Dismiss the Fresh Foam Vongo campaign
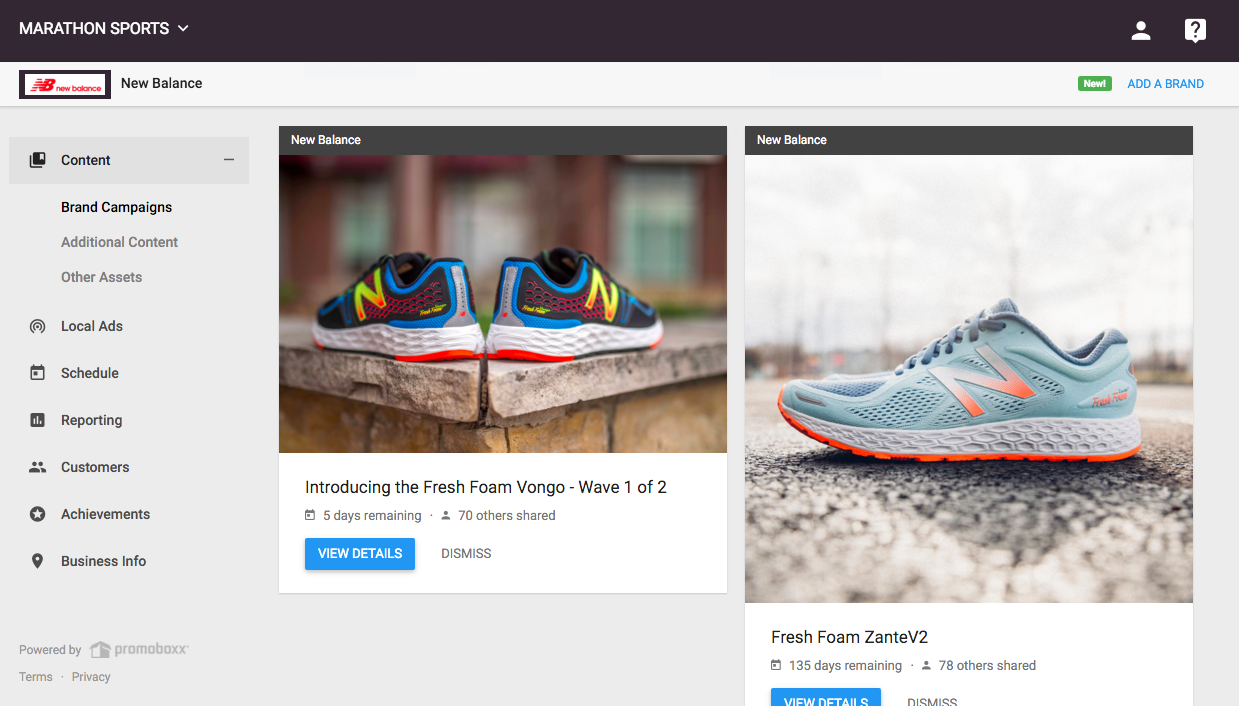Viewport: 1239px width, 706px height. (466, 553)
